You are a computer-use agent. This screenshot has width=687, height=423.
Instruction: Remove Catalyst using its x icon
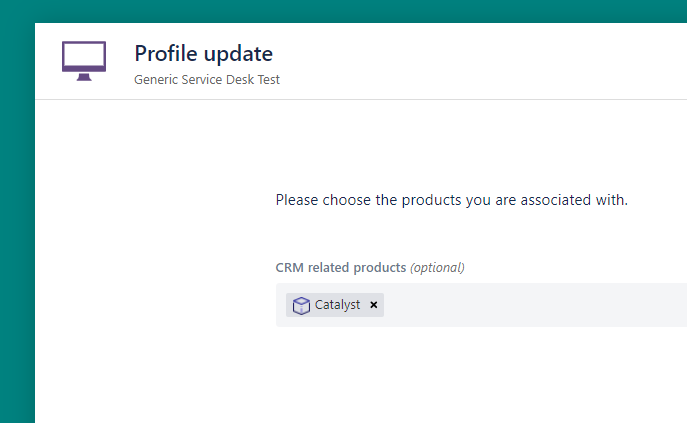(x=374, y=305)
